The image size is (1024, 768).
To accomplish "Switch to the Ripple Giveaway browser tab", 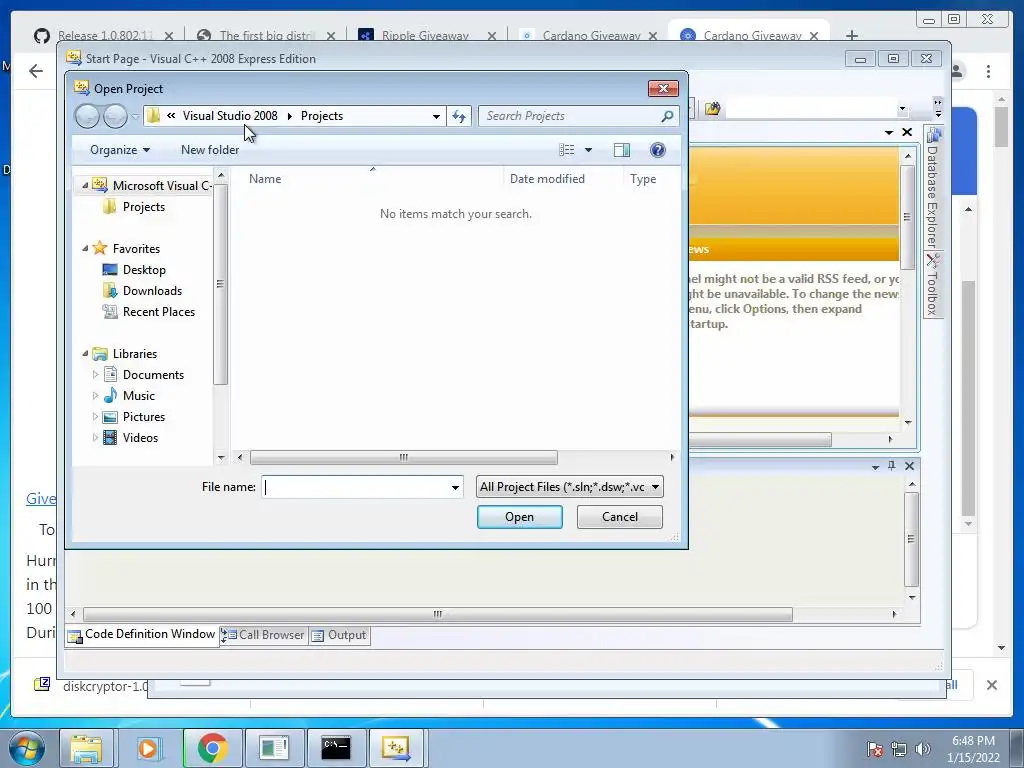I will [x=425, y=36].
